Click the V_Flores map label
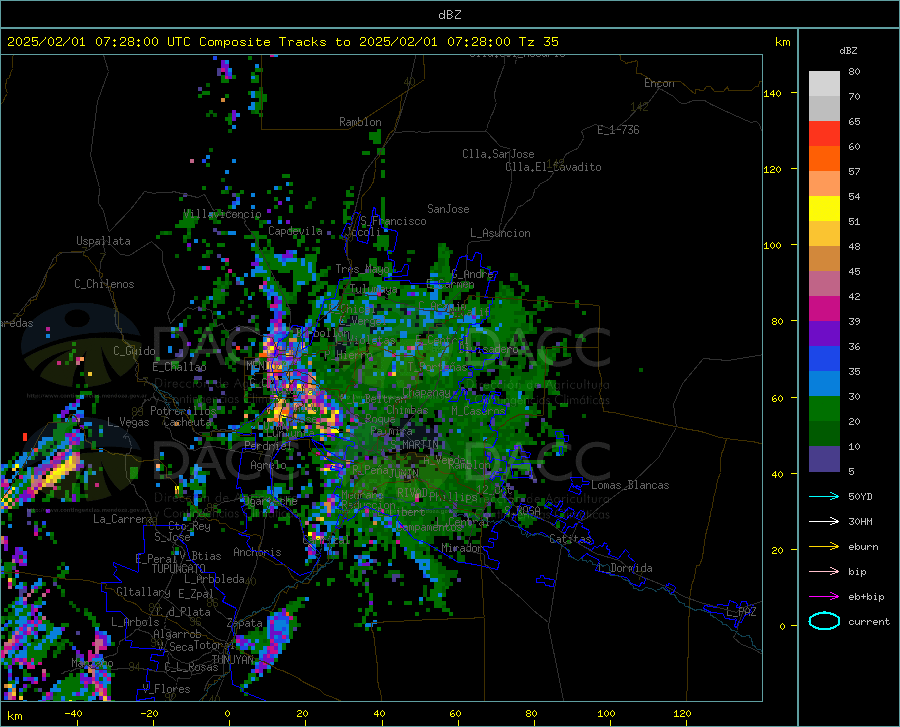The image size is (900, 727). [x=166, y=689]
